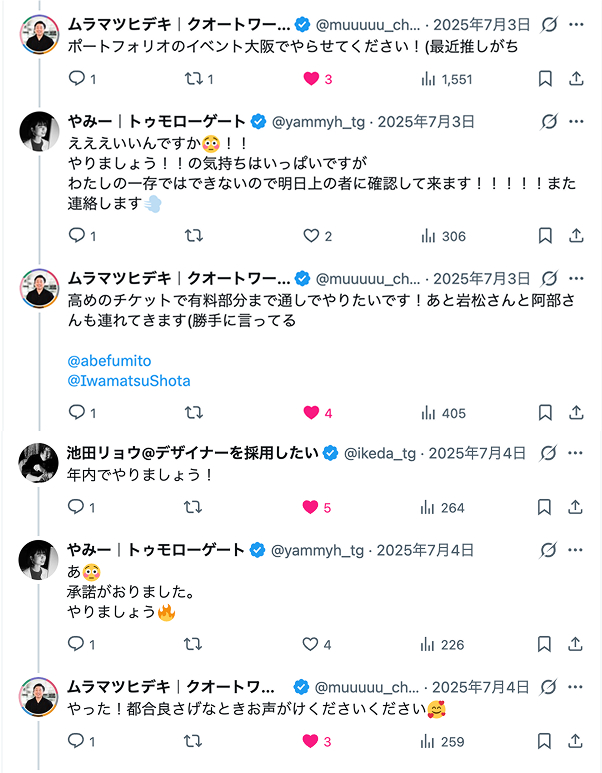This screenshot has height=773, width=602.
Task: Unlike the tweet with 3 likes about Osaka
Action: click(x=312, y=78)
